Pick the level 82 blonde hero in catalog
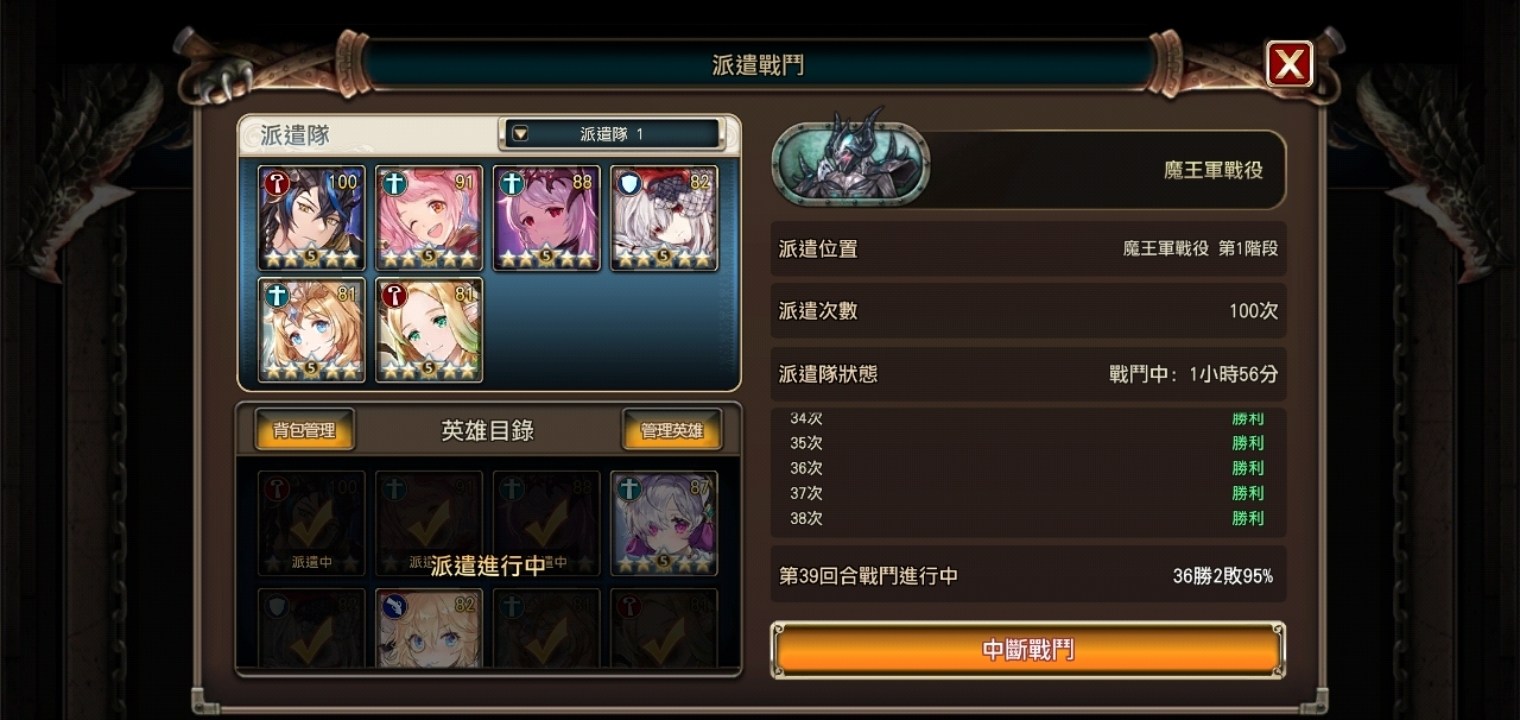 point(429,628)
